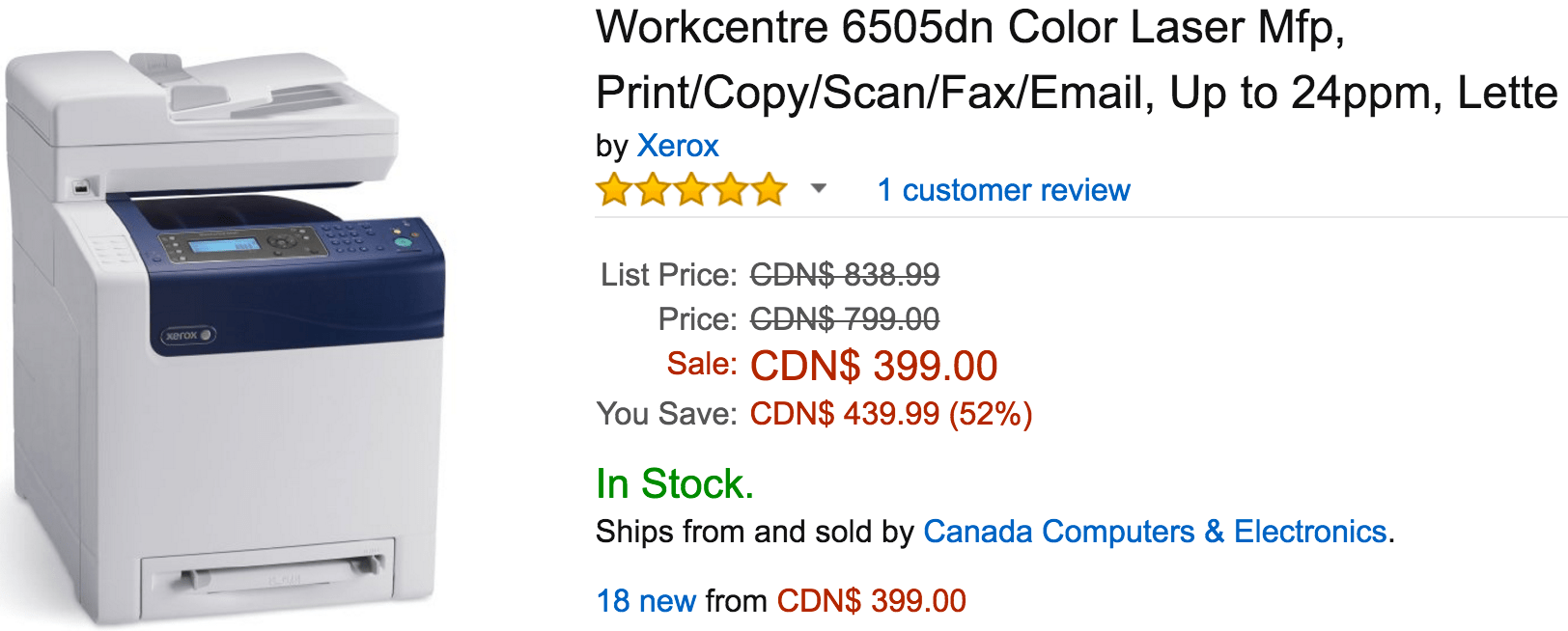
Task: Click the struck-through list price CDN$ 838.99
Action: [845, 275]
